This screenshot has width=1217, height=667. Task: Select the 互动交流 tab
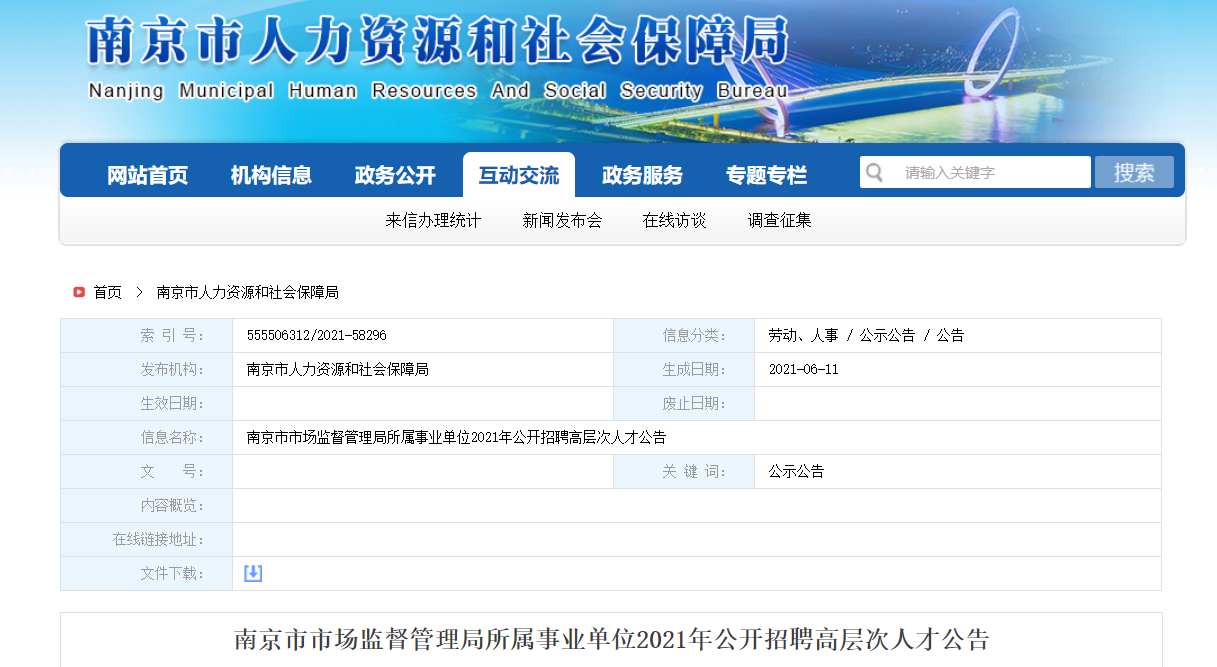pyautogui.click(x=519, y=175)
